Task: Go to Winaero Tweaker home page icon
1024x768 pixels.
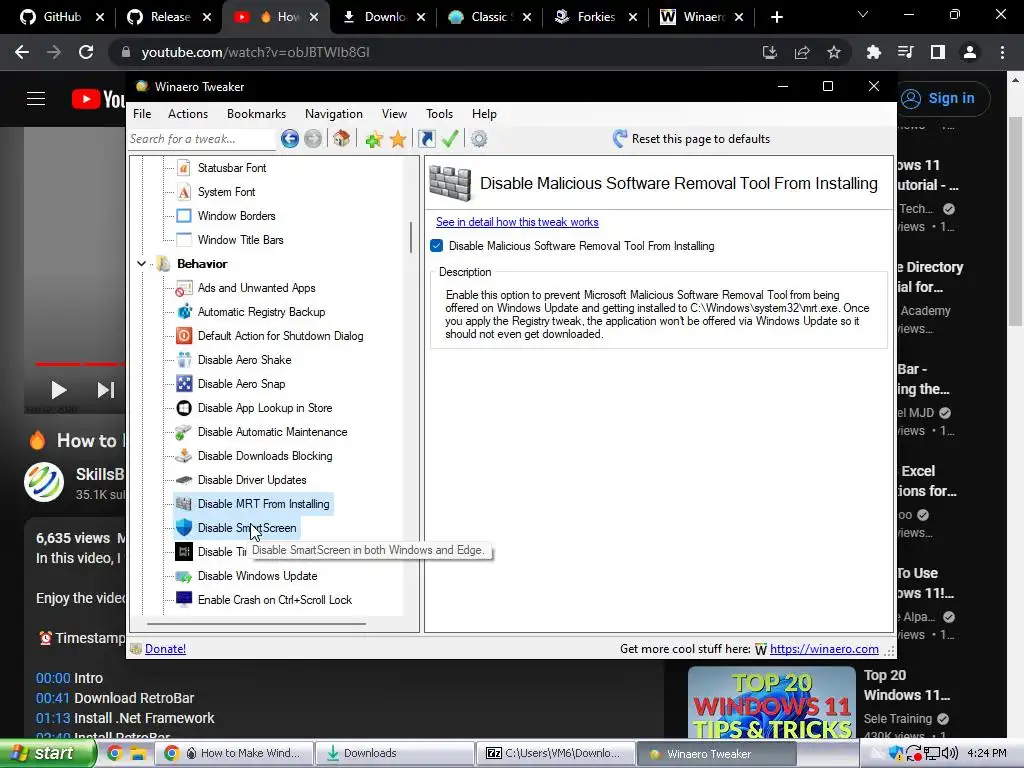Action: pos(342,138)
